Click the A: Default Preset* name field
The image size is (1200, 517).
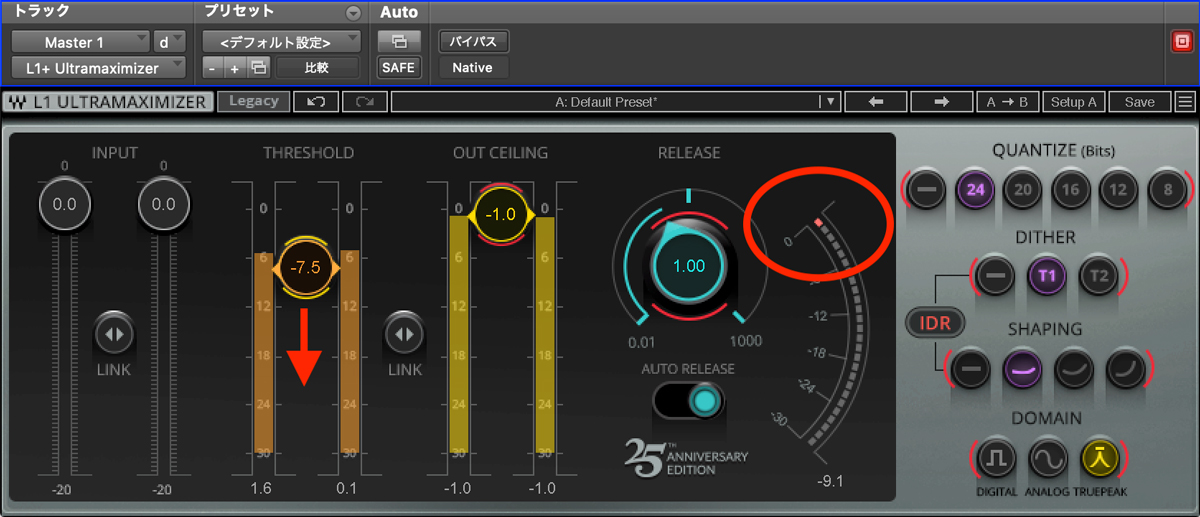606,102
